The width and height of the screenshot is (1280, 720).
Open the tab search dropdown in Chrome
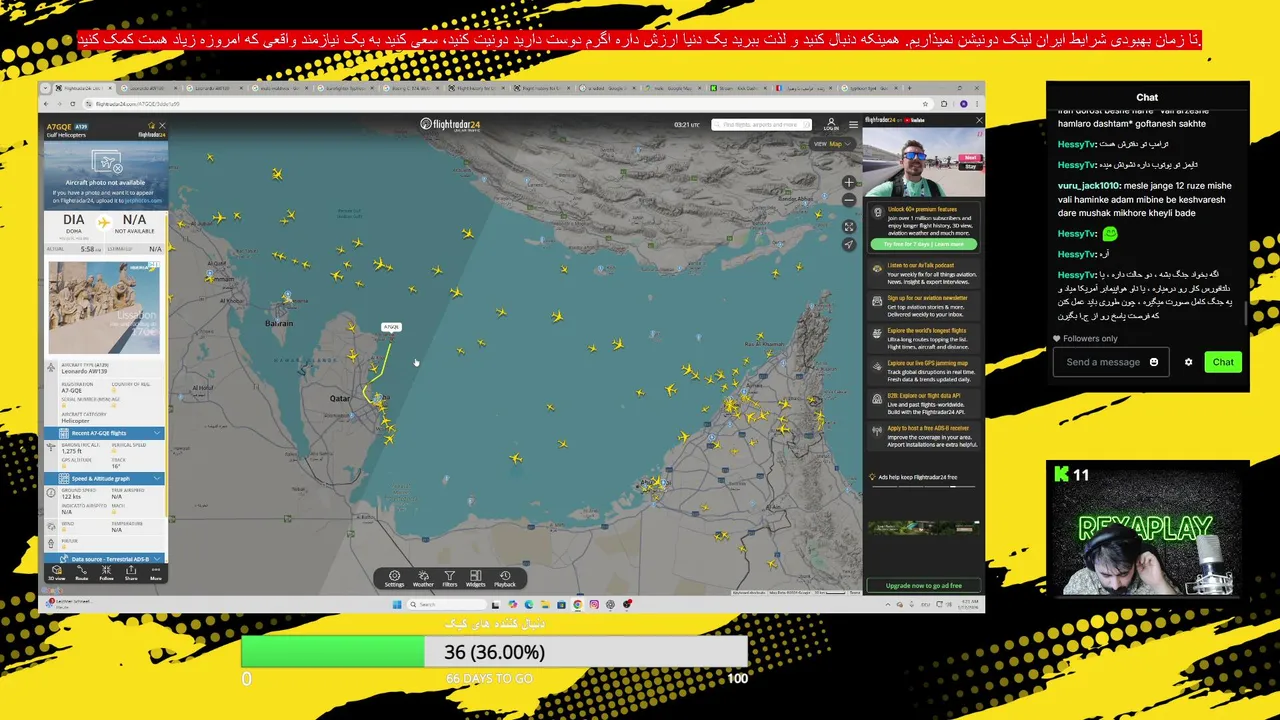[x=45, y=88]
